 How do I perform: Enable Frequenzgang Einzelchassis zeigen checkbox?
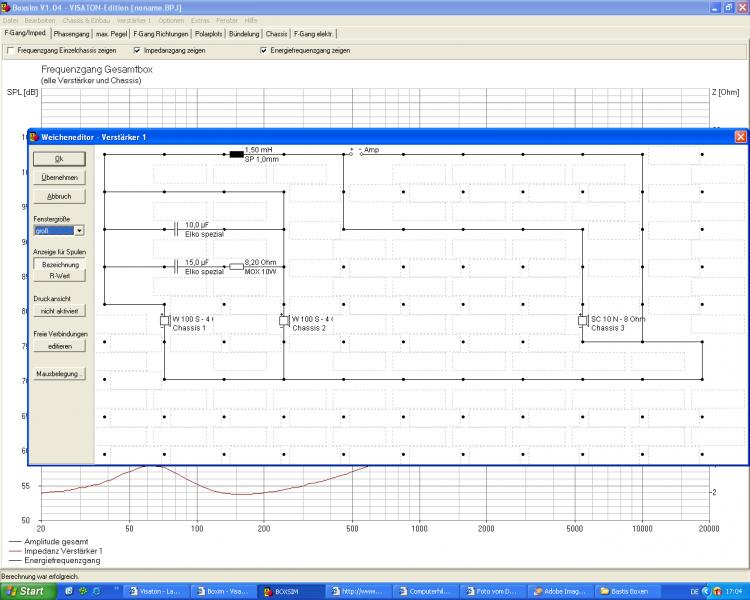(11, 50)
